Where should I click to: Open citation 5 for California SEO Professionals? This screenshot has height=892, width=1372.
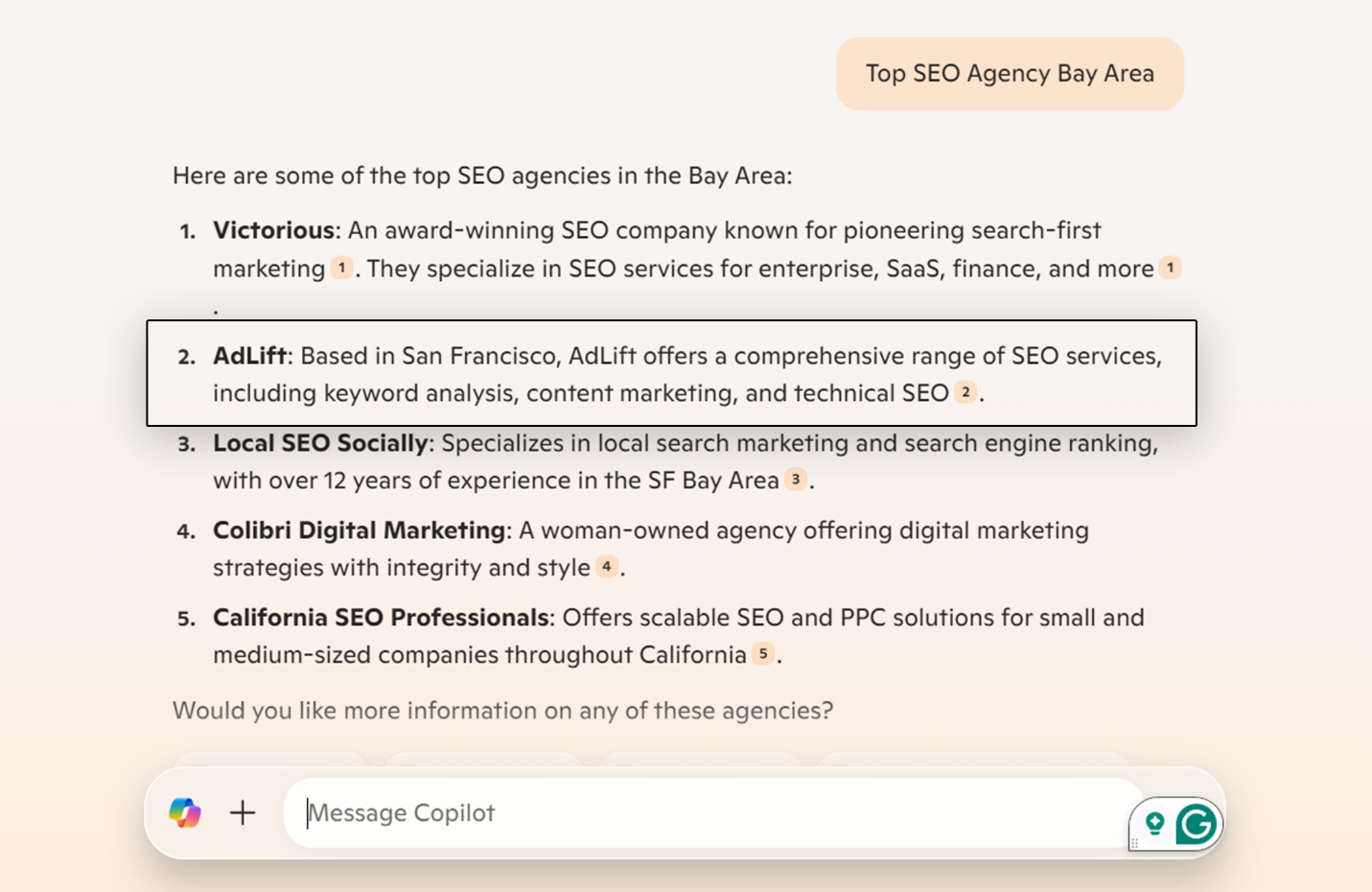(x=762, y=654)
